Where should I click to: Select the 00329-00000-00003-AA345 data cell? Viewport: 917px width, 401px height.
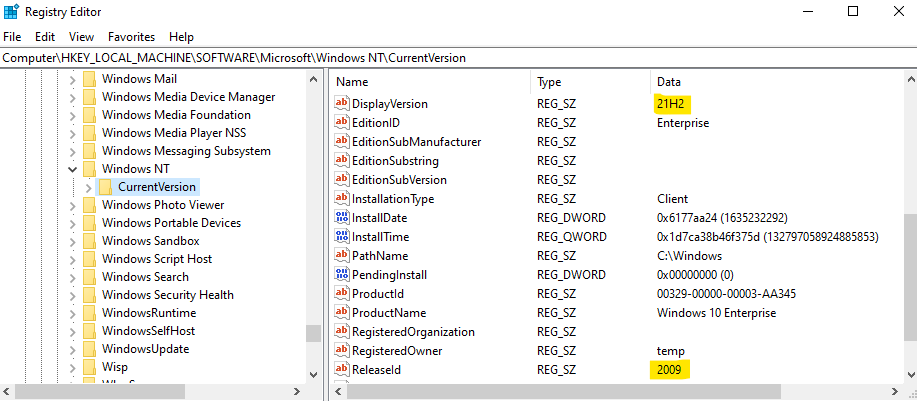[x=726, y=293]
